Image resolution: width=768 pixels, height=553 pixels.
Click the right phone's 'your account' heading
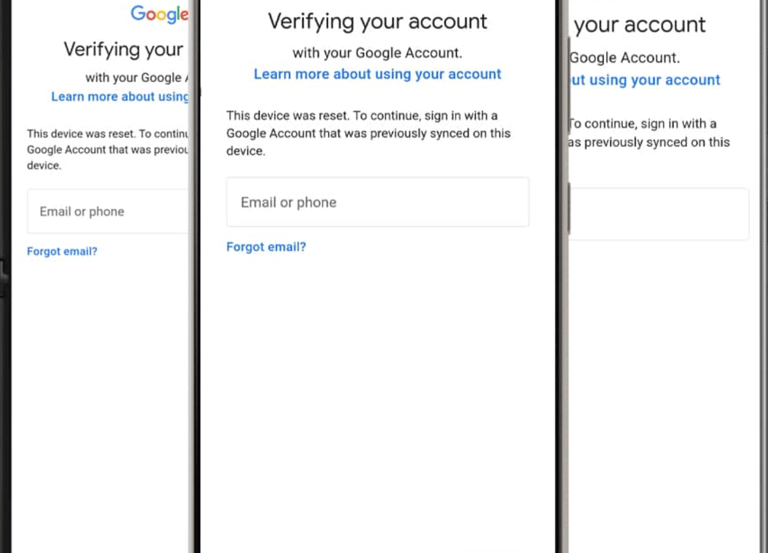(640, 25)
